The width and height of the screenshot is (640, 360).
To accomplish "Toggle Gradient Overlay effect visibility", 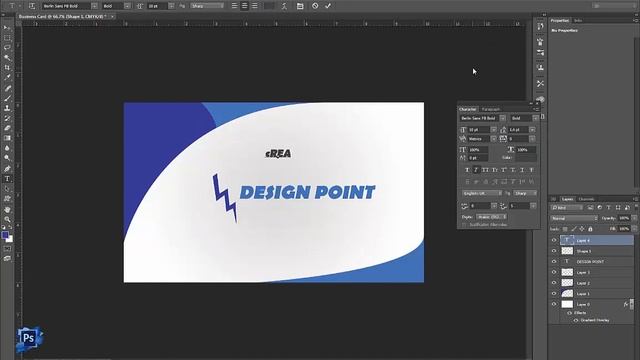I will (x=576, y=320).
